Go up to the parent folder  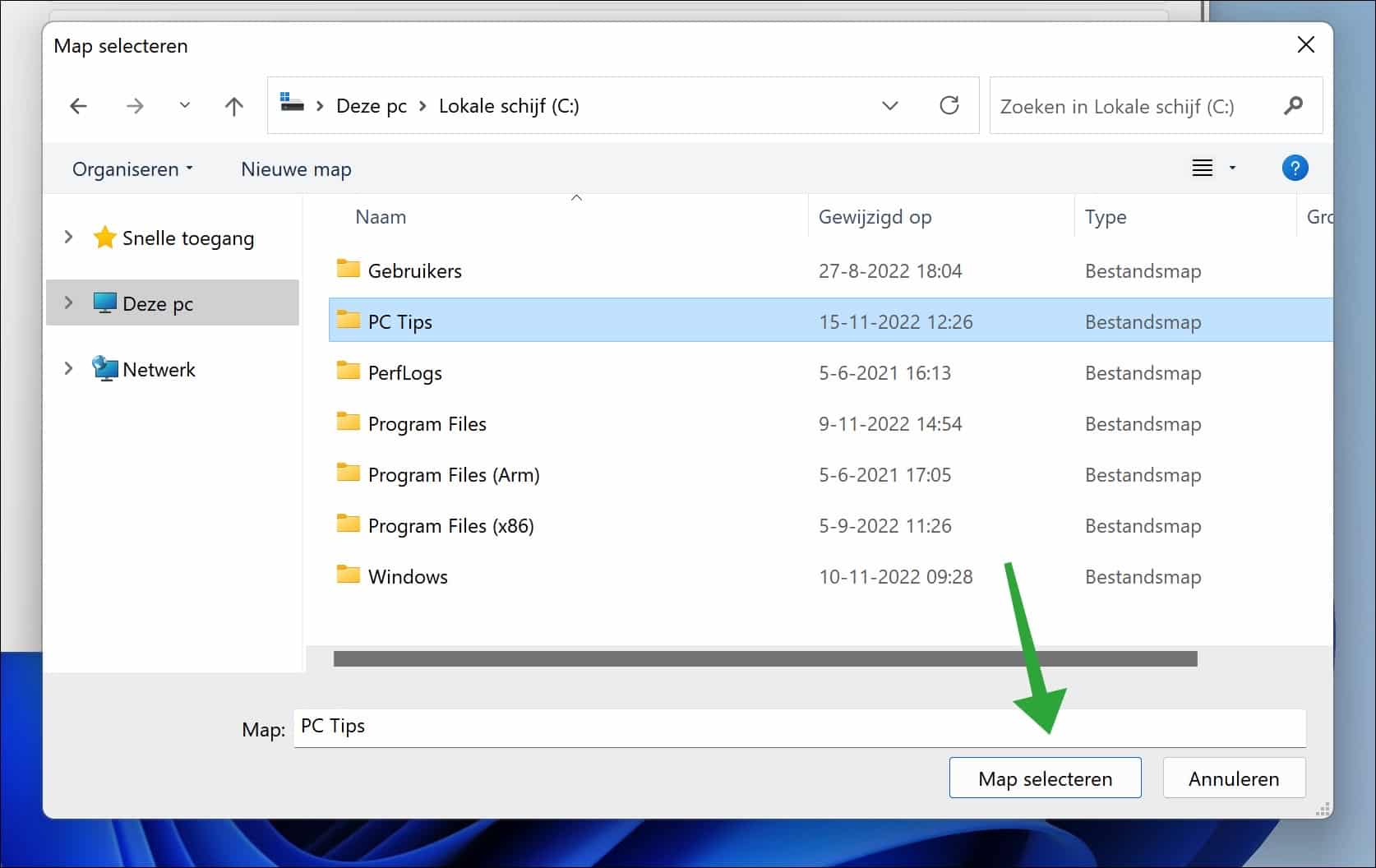click(x=233, y=105)
